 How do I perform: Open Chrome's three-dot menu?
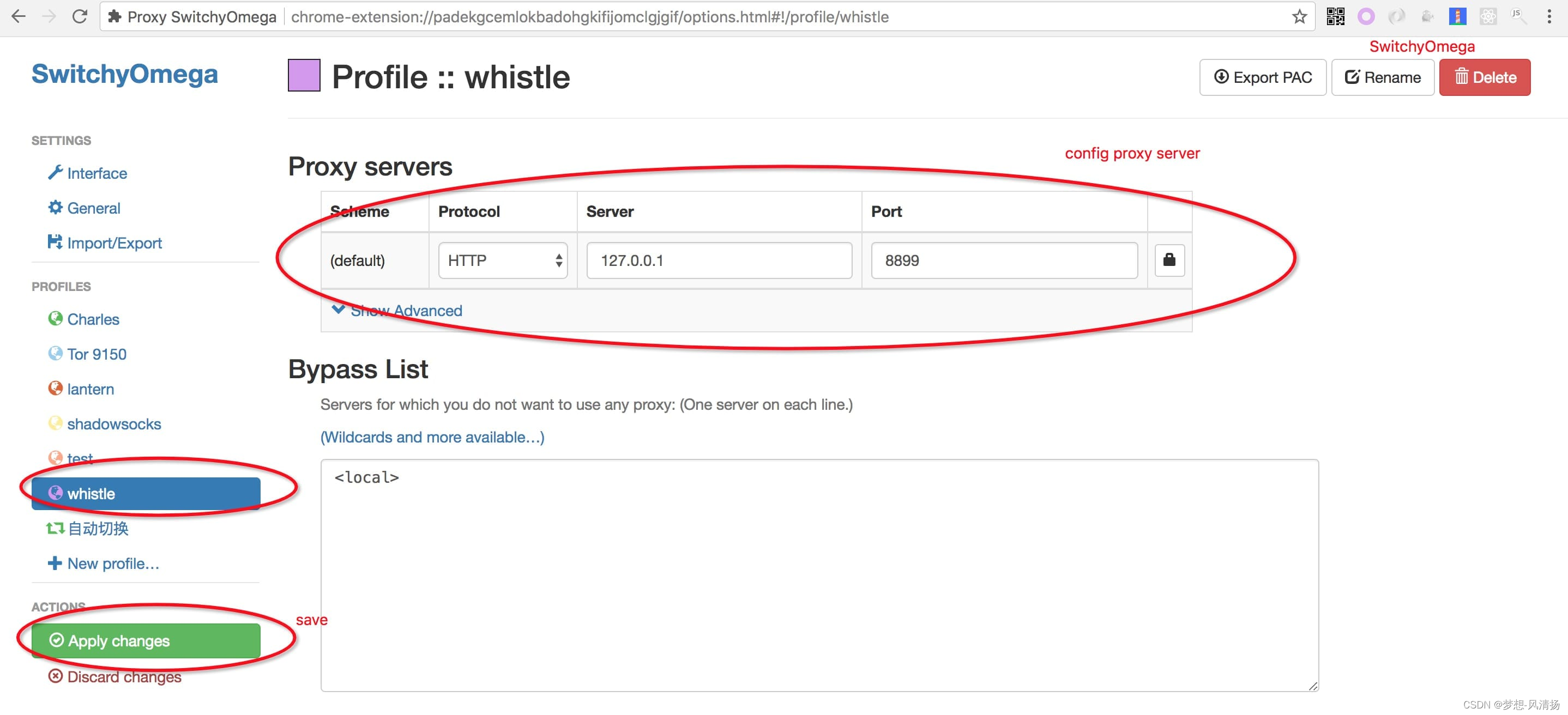point(1550,16)
